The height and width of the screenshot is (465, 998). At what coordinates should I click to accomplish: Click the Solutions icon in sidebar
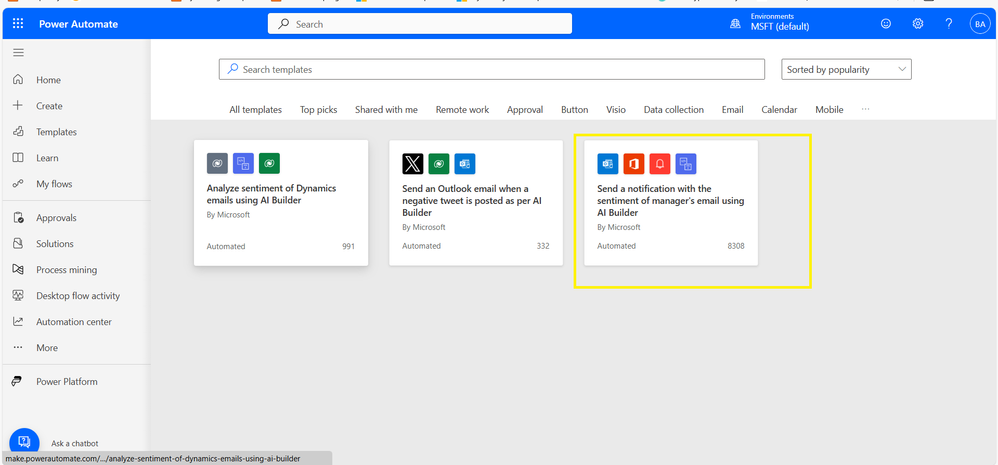[18, 244]
